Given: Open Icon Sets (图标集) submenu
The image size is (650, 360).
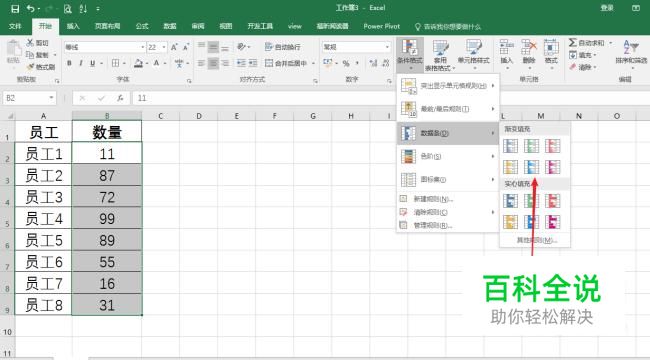Looking at the screenshot, I should click(x=448, y=180).
